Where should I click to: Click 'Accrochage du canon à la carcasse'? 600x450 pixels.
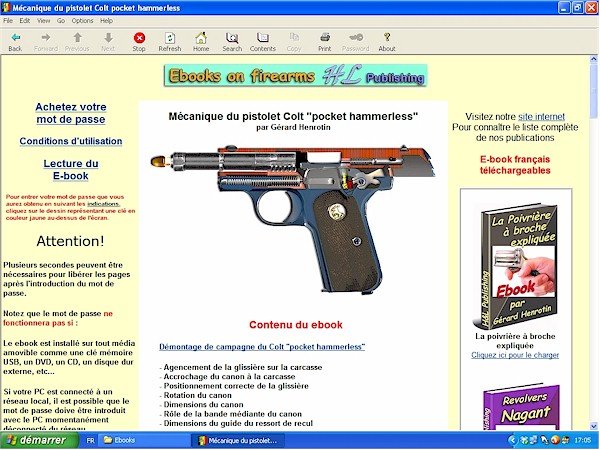(x=229, y=377)
